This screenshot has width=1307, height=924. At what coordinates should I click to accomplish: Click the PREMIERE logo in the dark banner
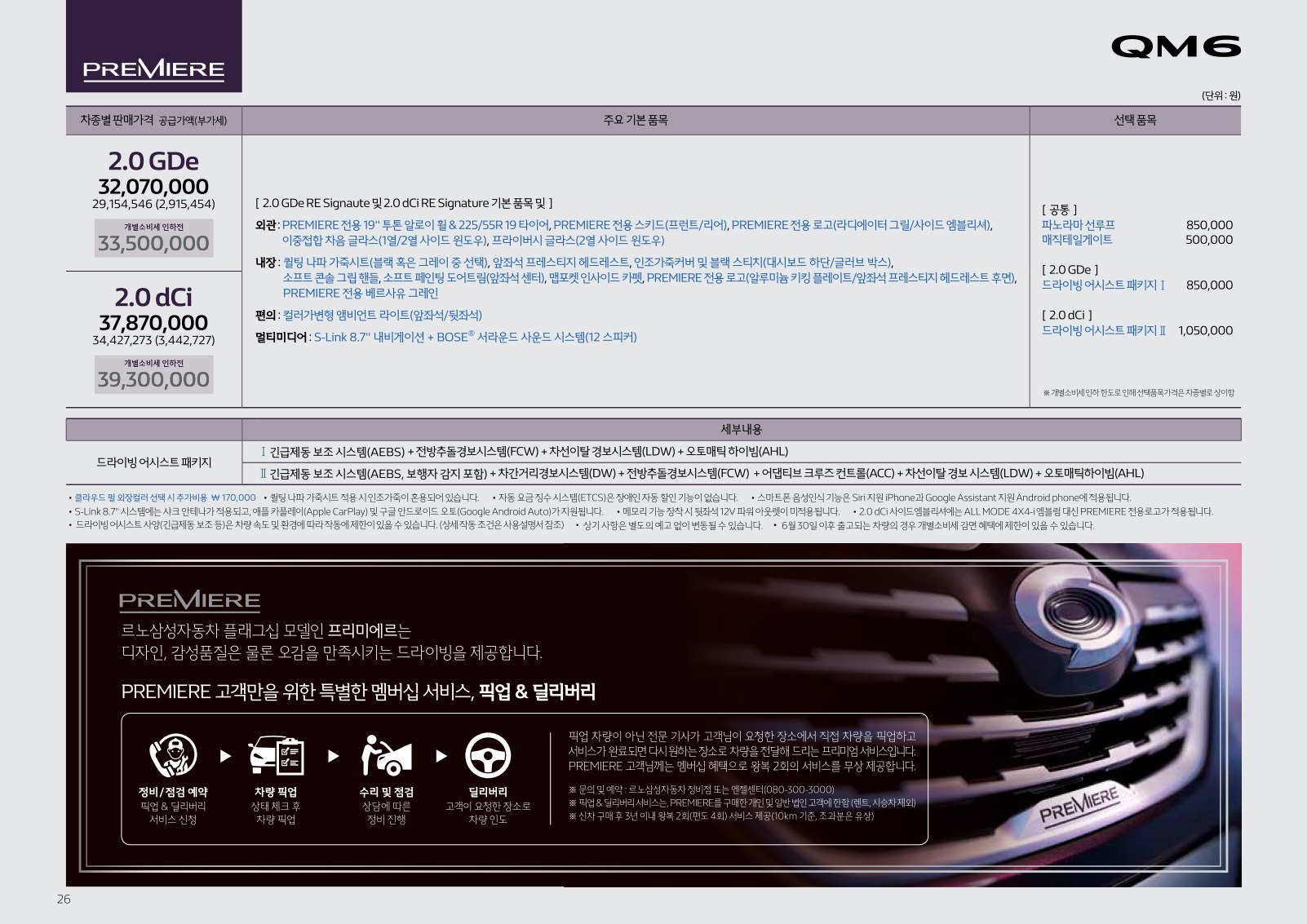coord(189,601)
